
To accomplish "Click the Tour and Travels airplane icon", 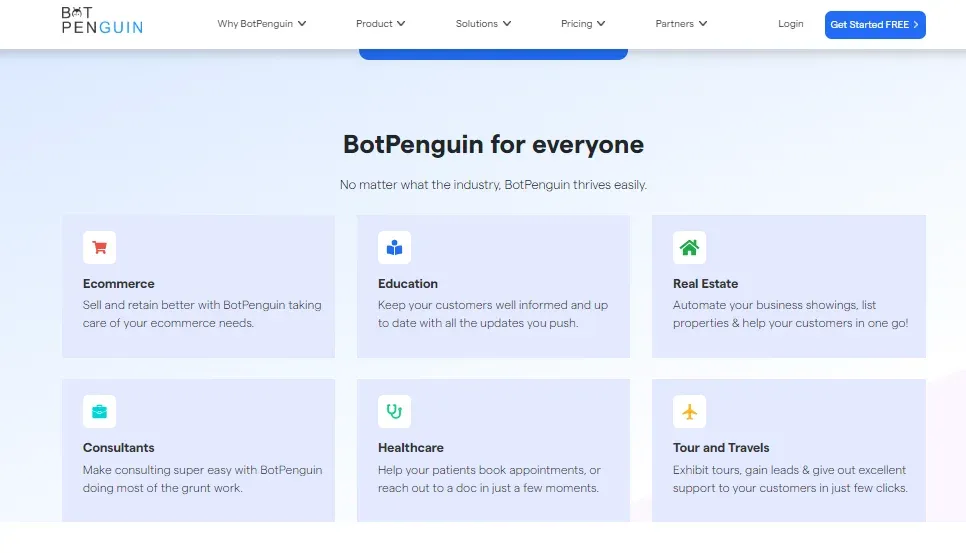I will (689, 411).
